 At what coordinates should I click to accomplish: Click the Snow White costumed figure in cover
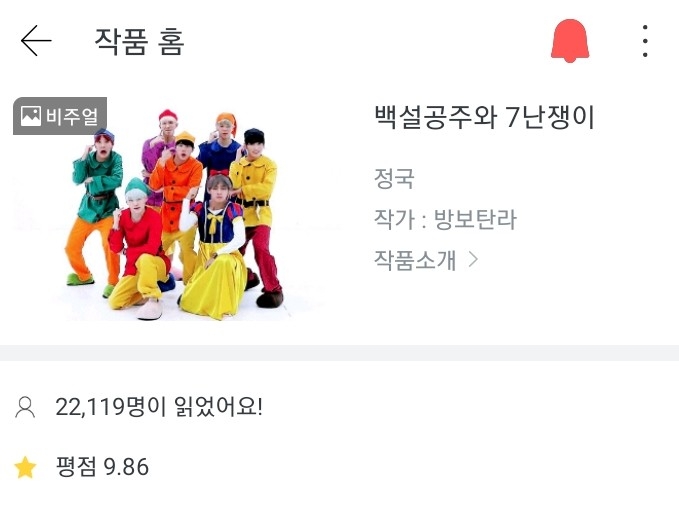click(214, 247)
